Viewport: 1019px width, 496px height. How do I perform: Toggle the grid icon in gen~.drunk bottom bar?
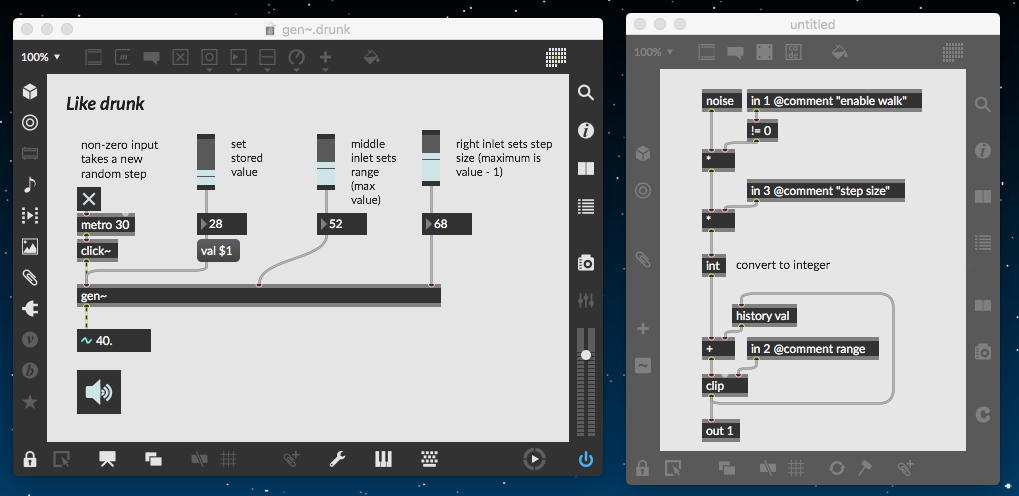(x=229, y=460)
